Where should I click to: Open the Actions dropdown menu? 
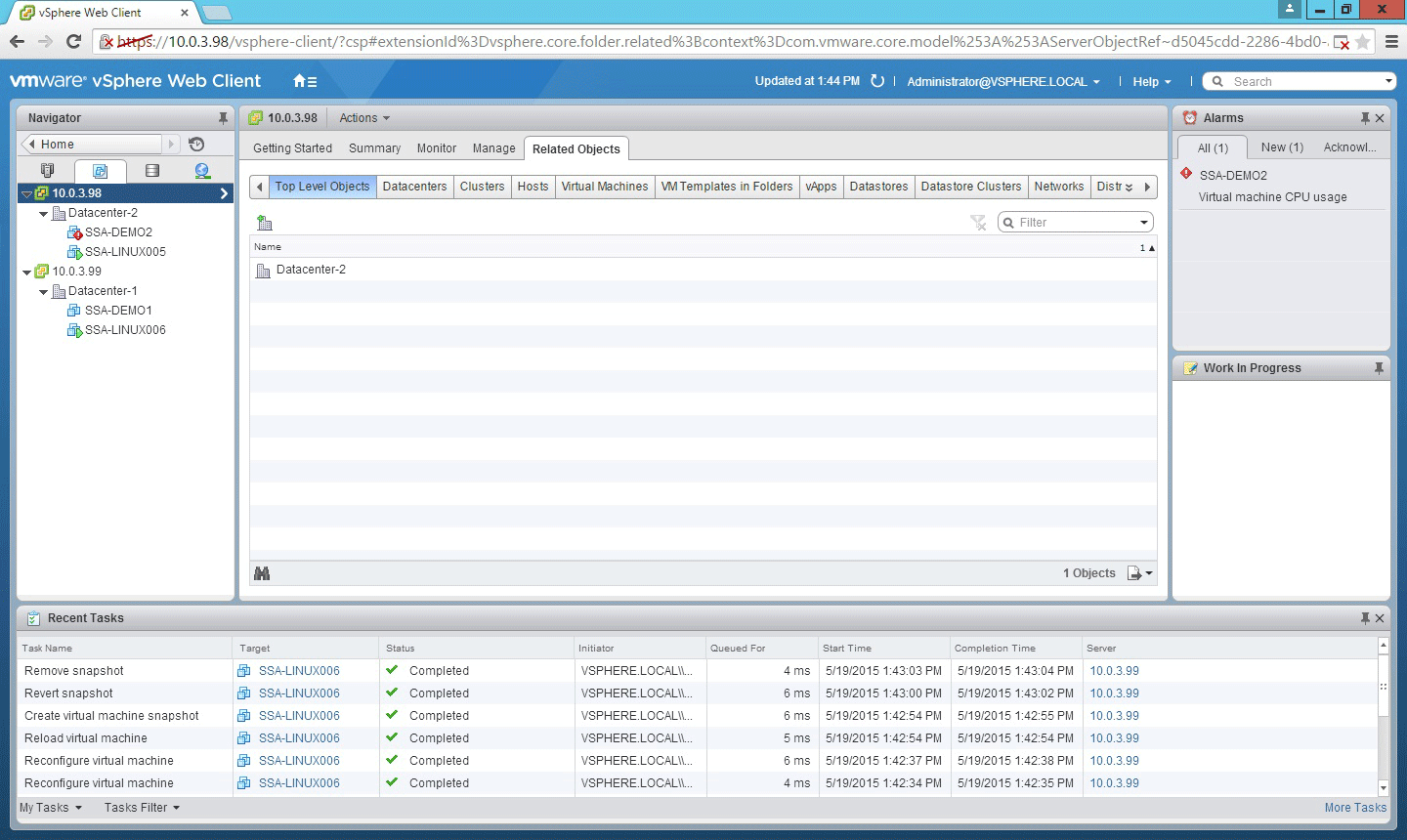(364, 118)
